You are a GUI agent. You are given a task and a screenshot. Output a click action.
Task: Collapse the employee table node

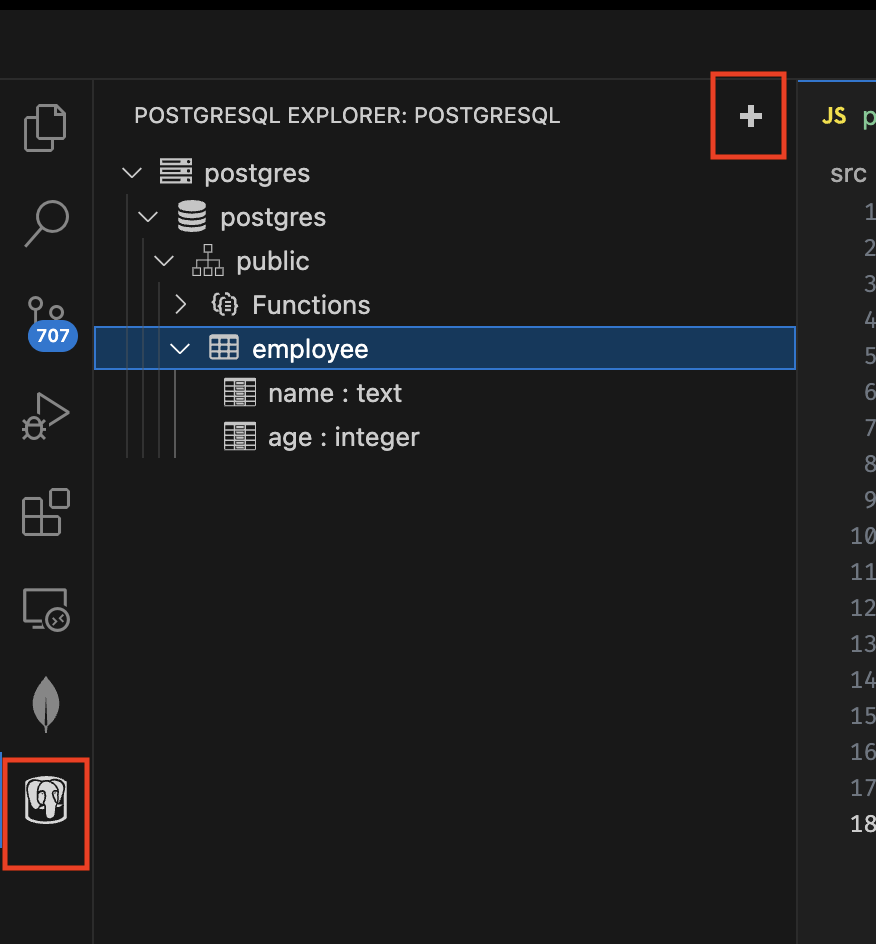180,349
